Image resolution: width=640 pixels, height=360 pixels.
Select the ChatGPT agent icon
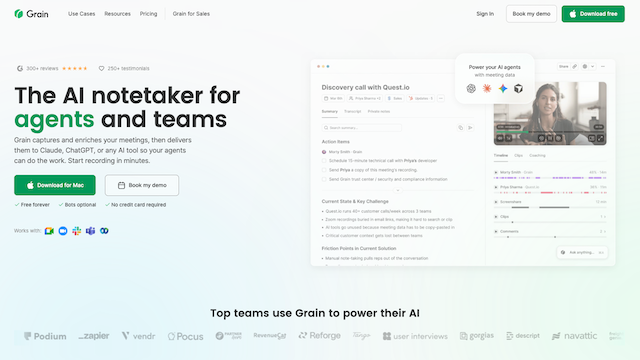click(471, 89)
